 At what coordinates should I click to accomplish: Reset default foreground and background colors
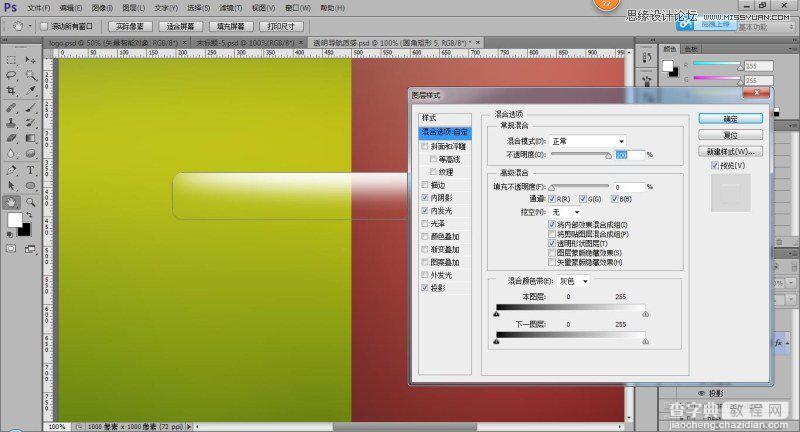click(9, 235)
